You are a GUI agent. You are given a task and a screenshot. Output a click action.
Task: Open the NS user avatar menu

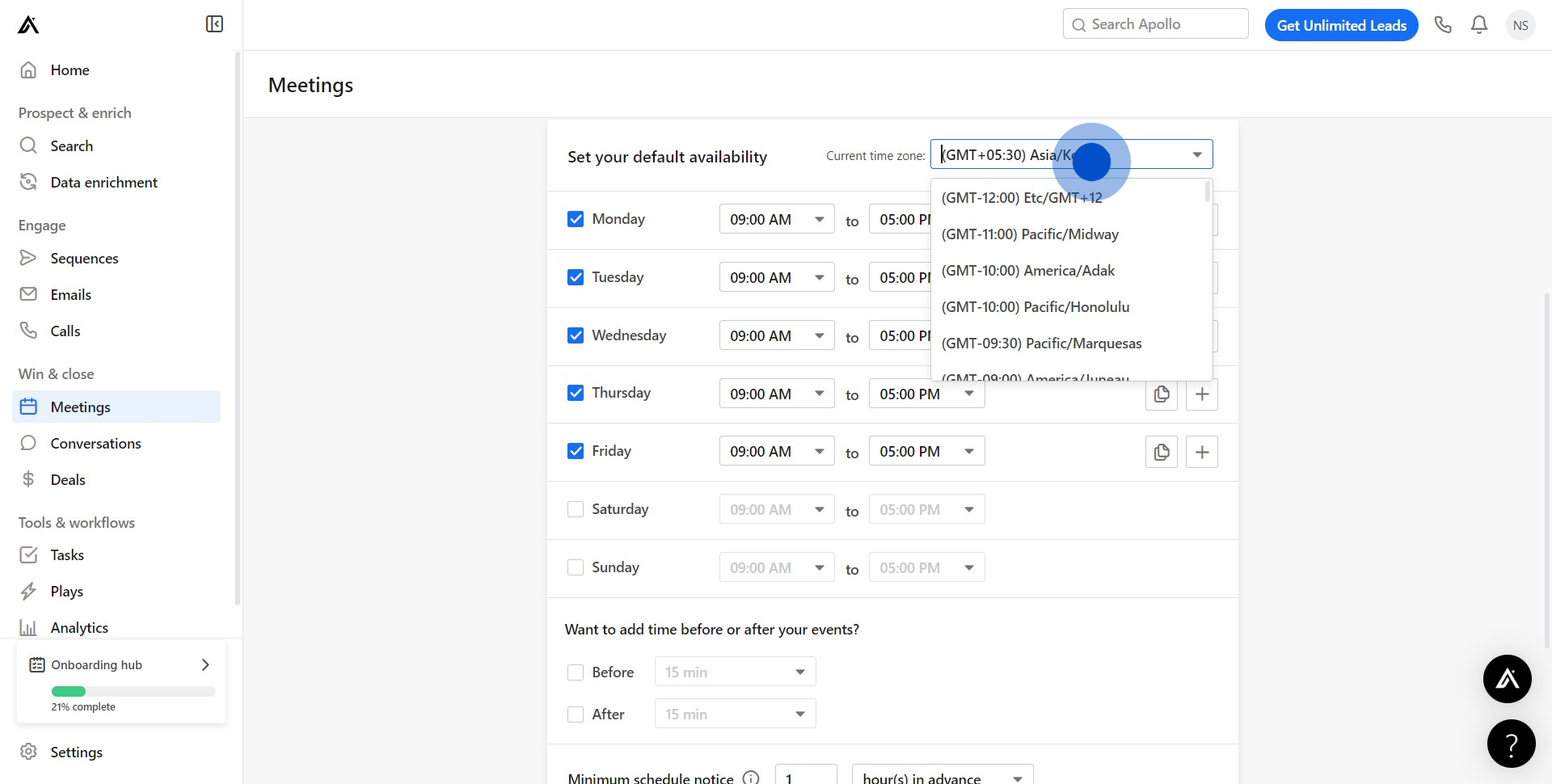pyautogui.click(x=1520, y=25)
